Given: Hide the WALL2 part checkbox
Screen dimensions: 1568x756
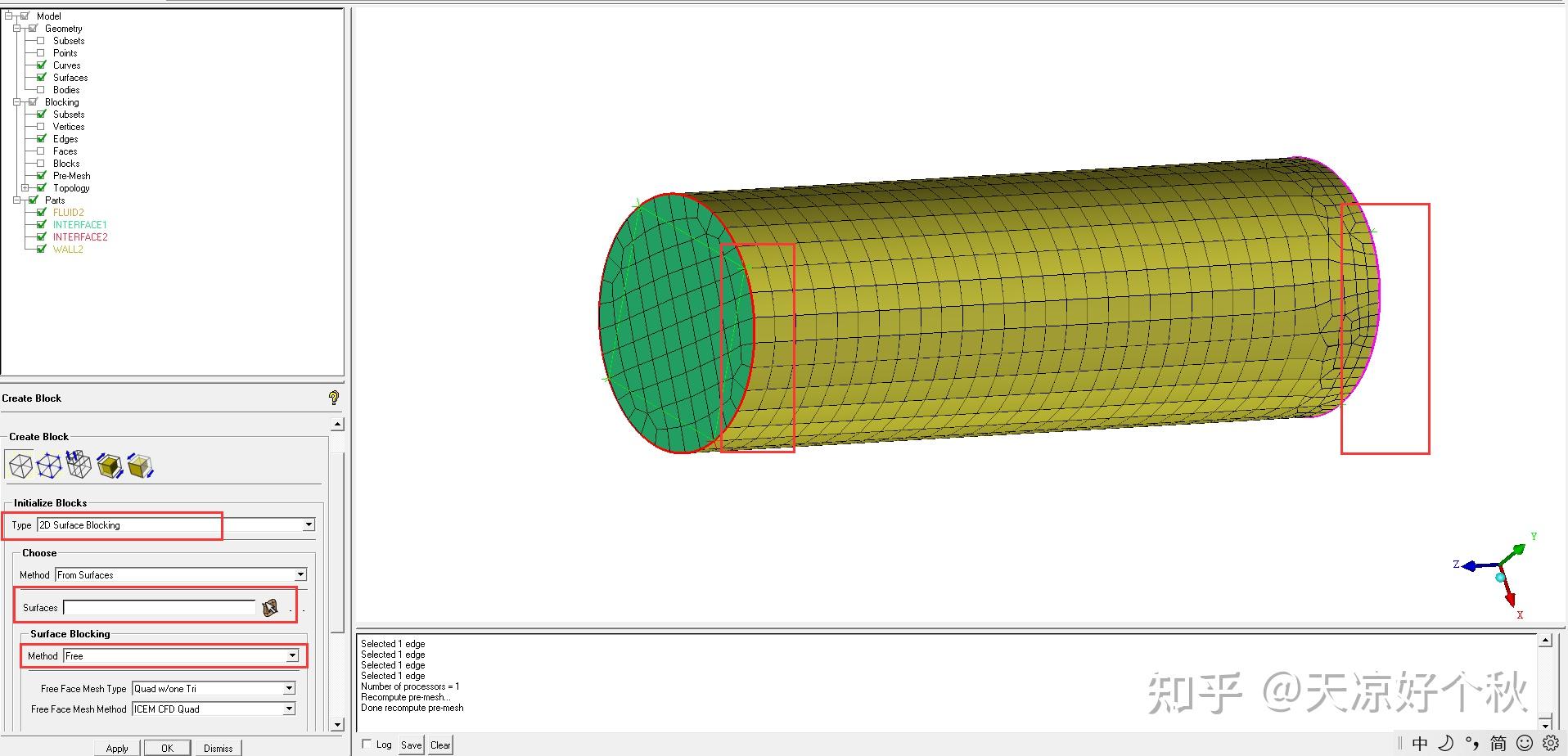Looking at the screenshot, I should tap(41, 250).
